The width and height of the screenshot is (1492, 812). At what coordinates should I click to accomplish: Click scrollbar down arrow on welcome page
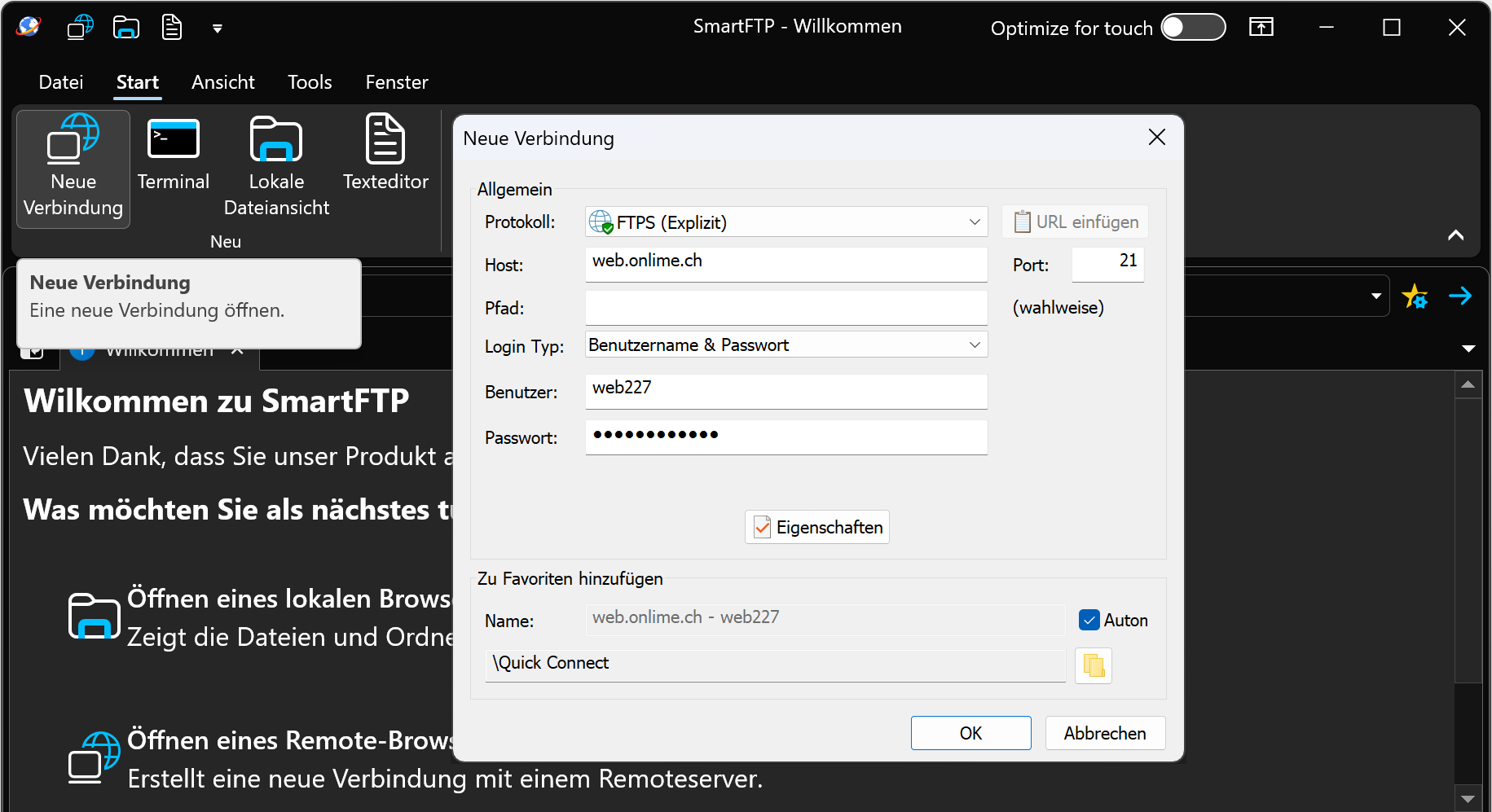click(x=1468, y=799)
